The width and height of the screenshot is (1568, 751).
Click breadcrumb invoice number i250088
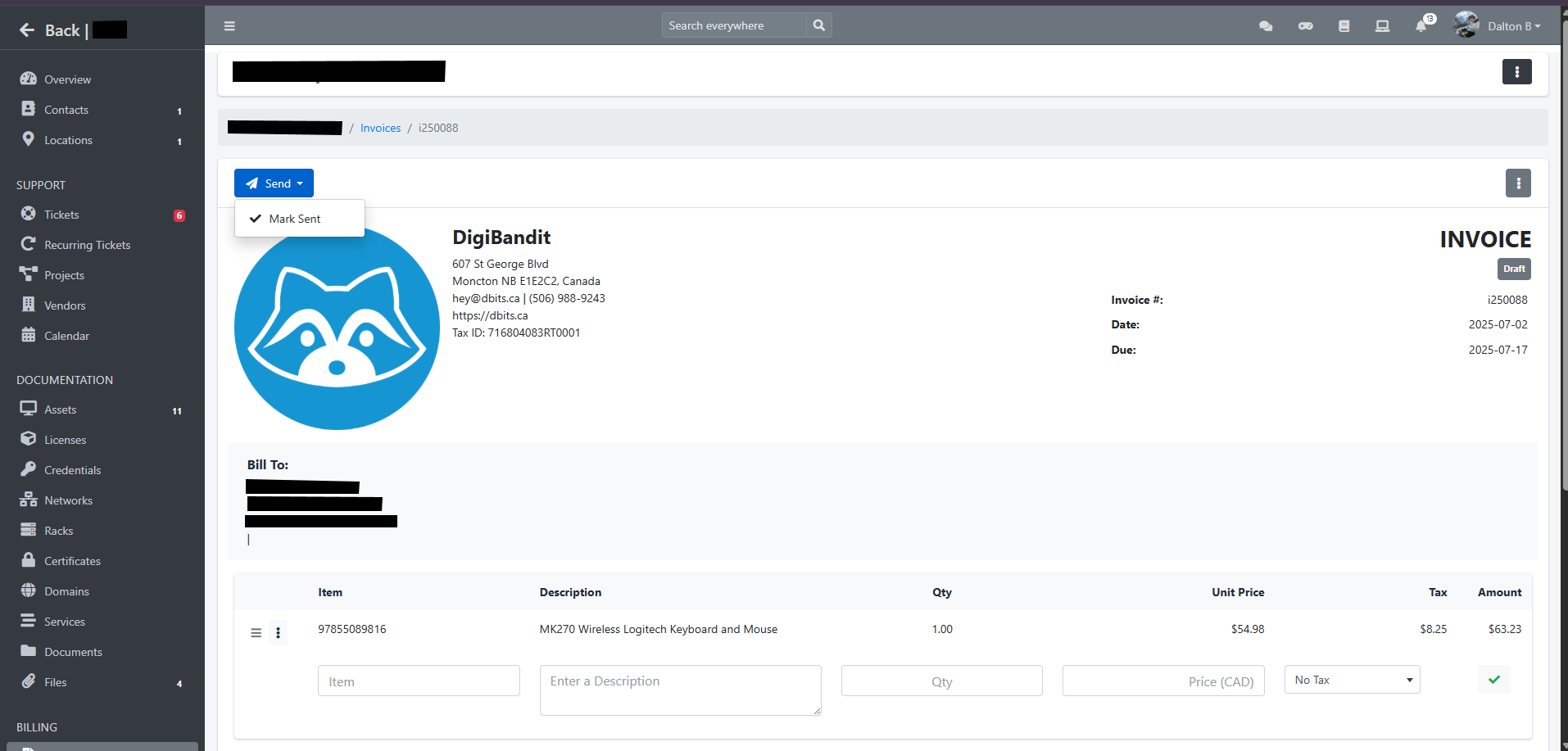[x=438, y=128]
